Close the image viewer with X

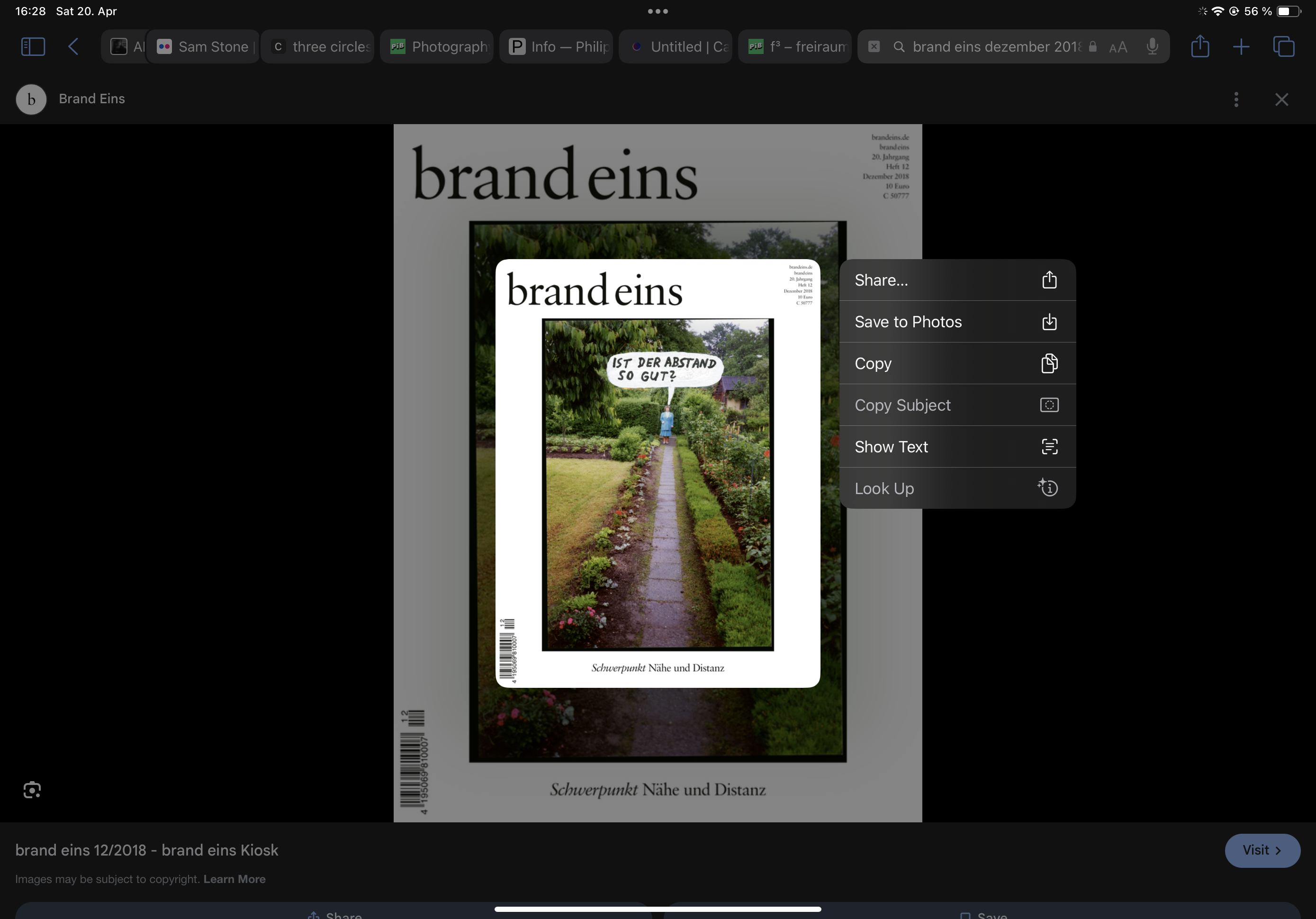pos(1281,99)
